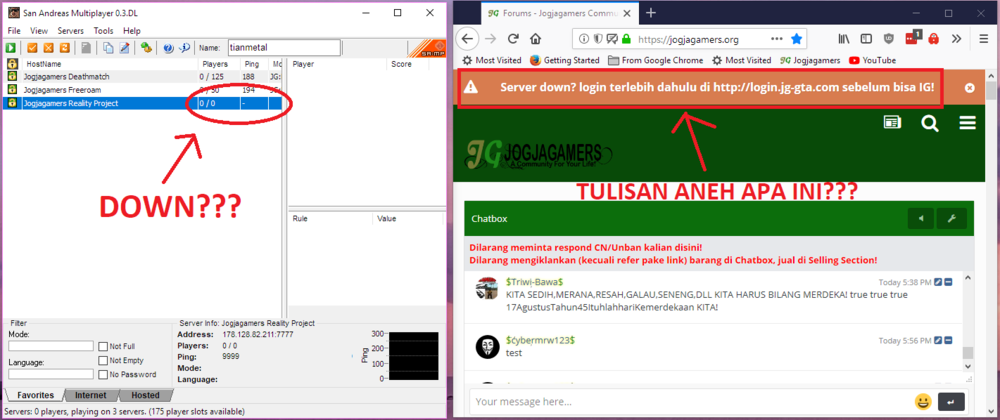The image size is (1000, 420).
Task: Dismiss the Server down notice with X
Action: coord(969,88)
